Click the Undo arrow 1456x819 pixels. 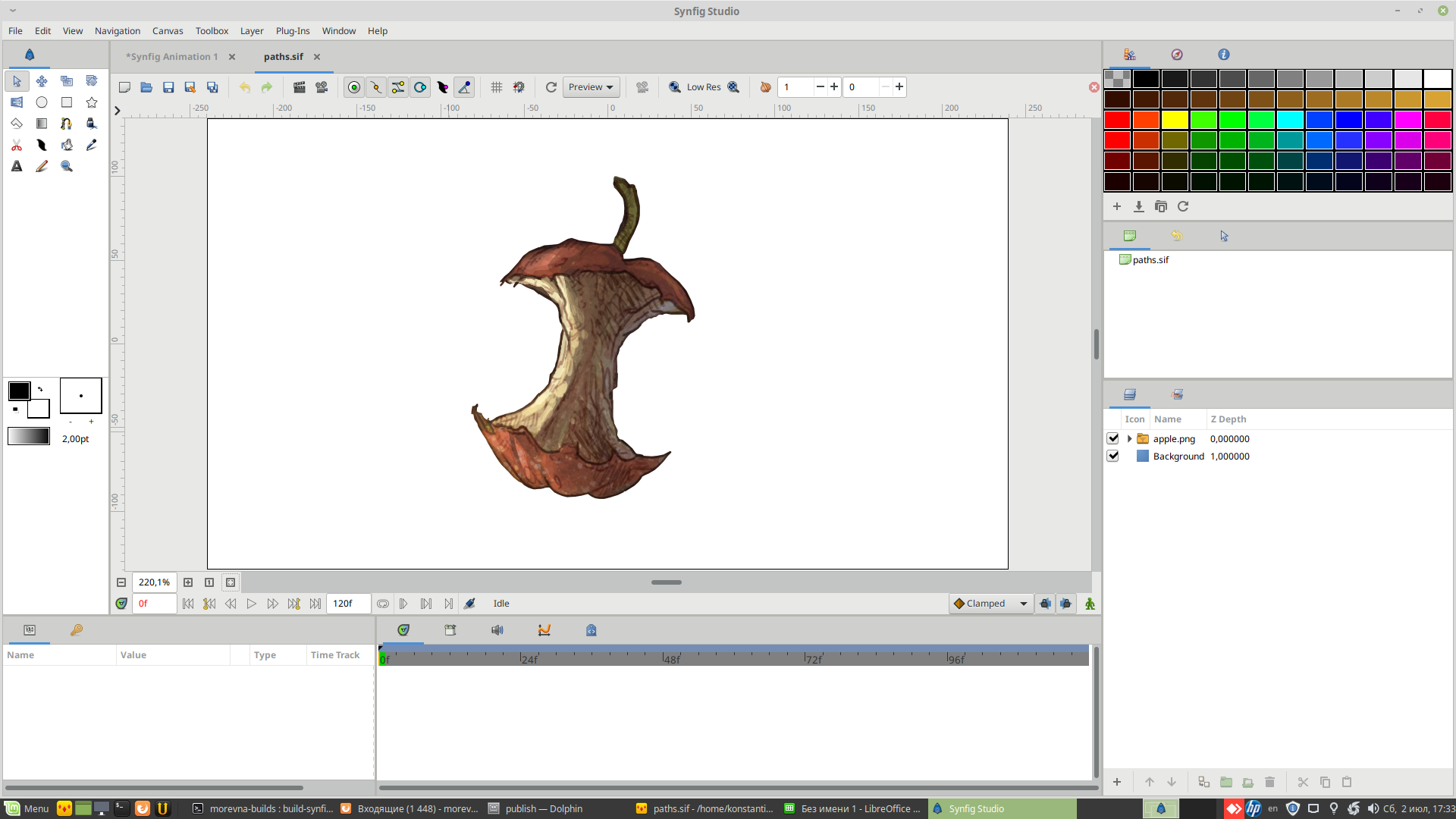(245, 87)
